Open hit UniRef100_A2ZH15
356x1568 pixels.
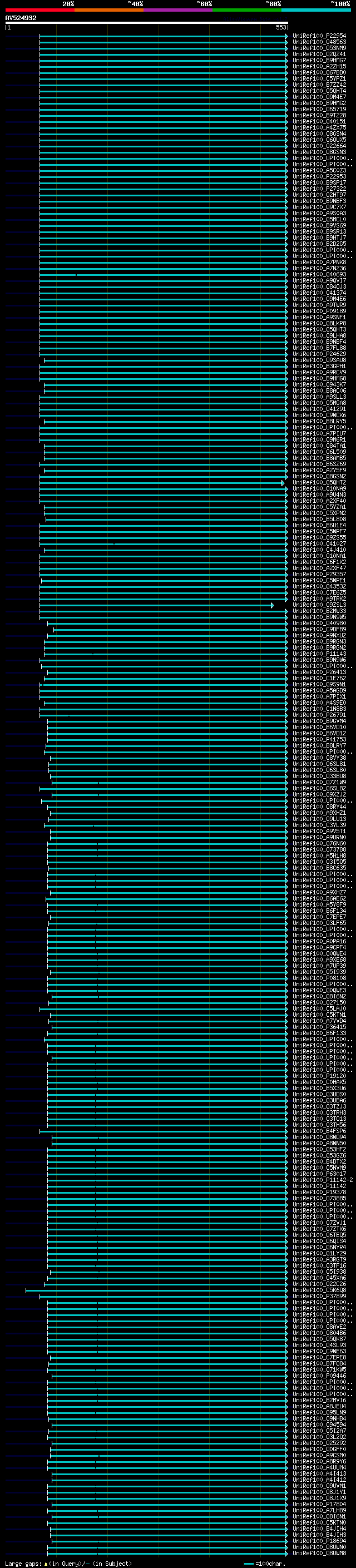pos(319,66)
